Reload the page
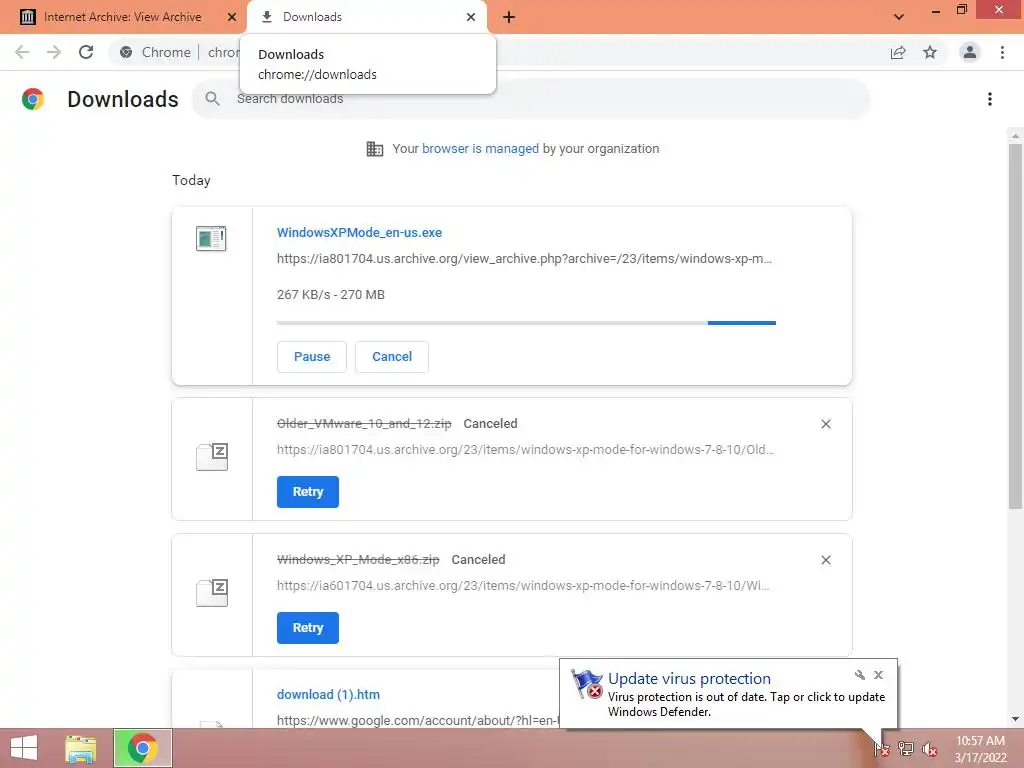 point(86,52)
